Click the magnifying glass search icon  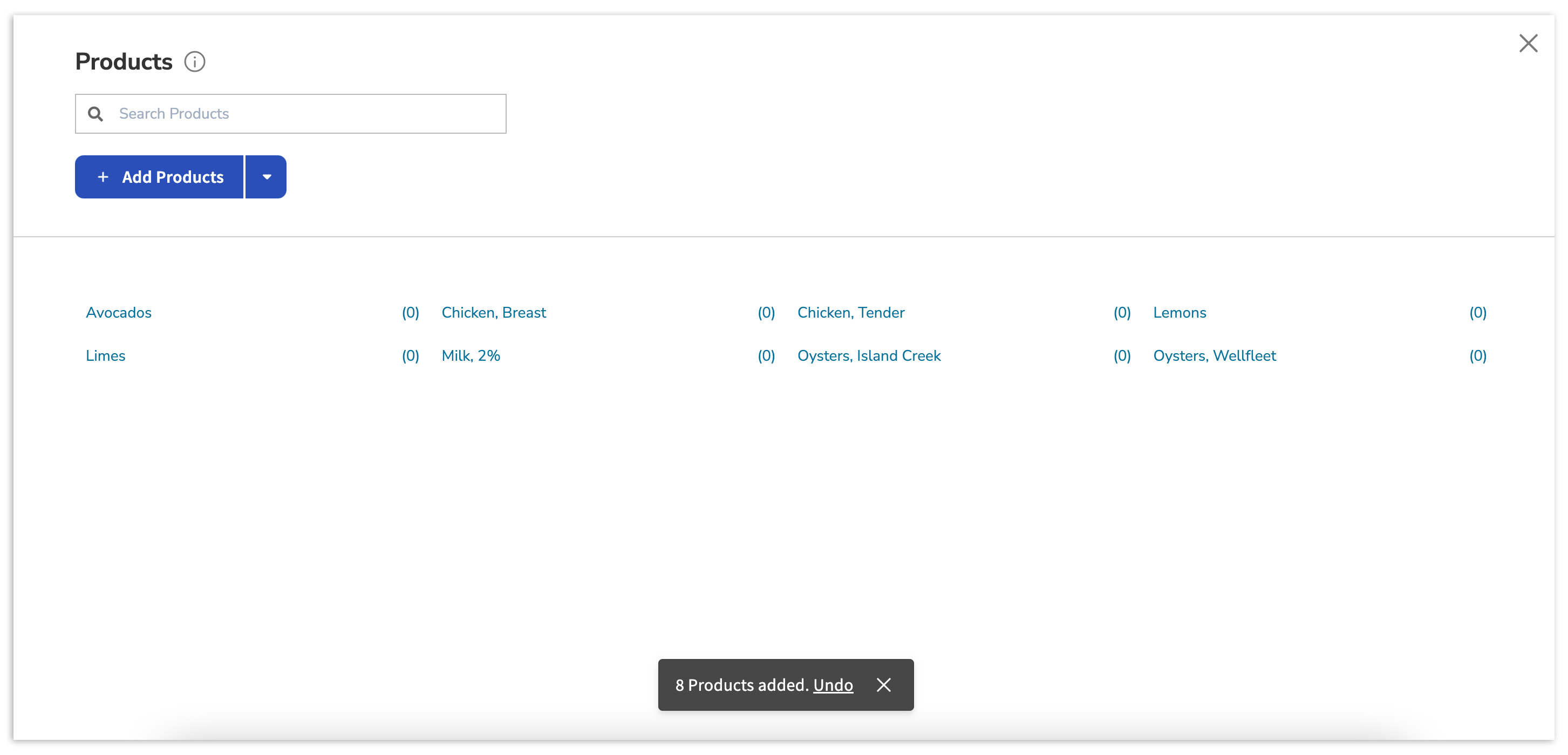pos(96,114)
